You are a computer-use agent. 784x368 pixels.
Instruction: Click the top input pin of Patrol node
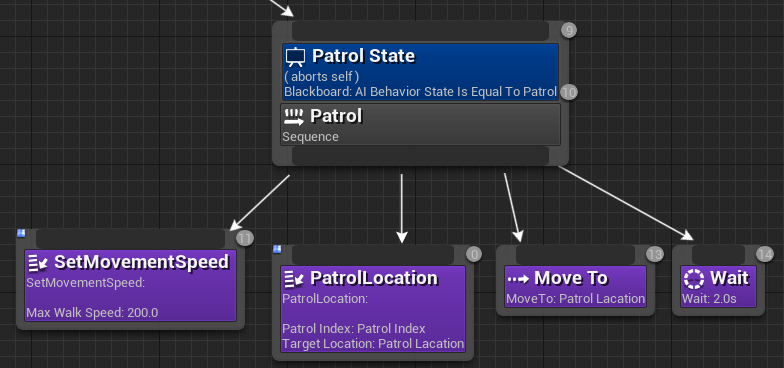click(x=420, y=31)
